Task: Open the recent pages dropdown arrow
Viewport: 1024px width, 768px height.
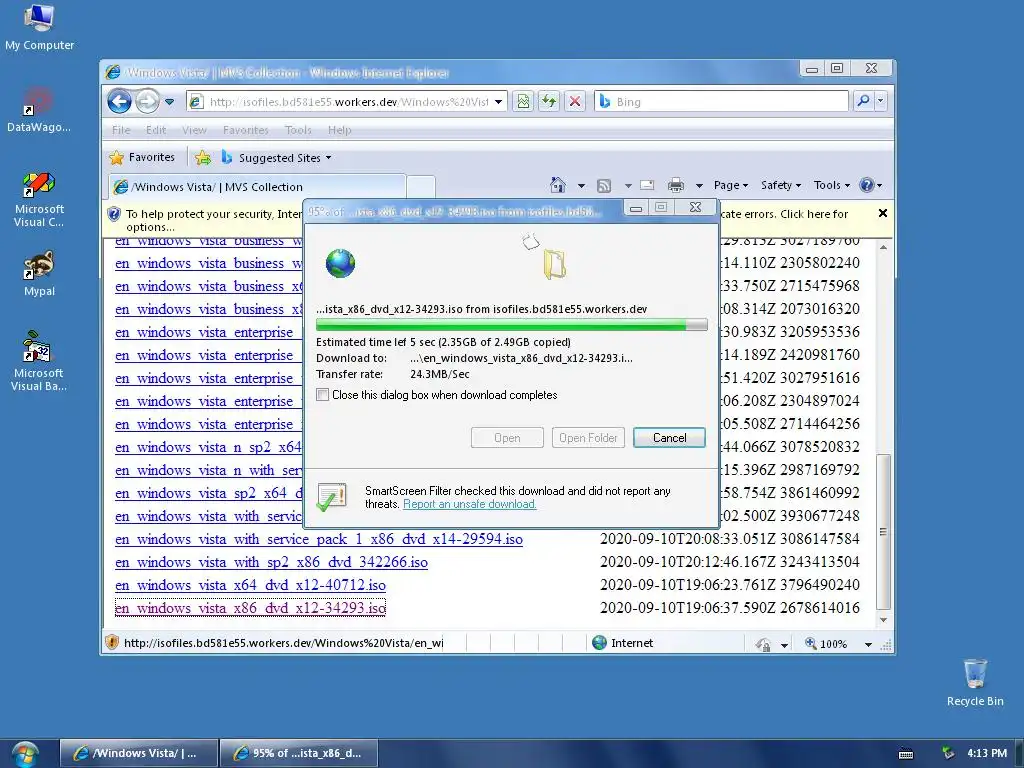Action: point(170,102)
